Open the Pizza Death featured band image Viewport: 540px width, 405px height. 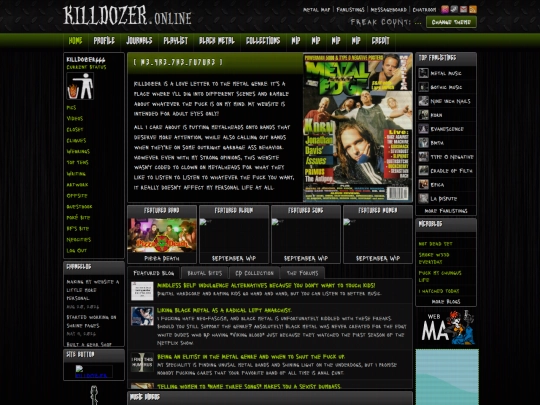point(162,235)
